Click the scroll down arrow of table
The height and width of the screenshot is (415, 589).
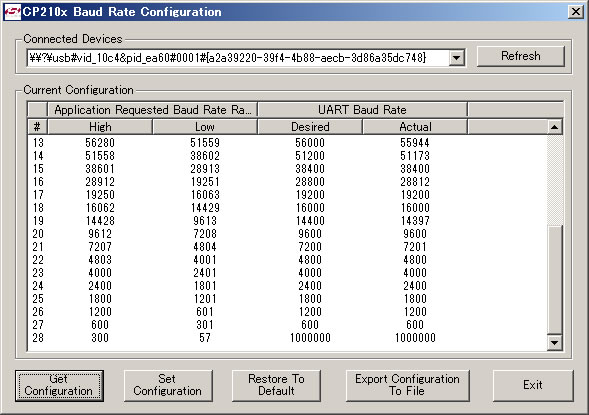pyautogui.click(x=554, y=342)
